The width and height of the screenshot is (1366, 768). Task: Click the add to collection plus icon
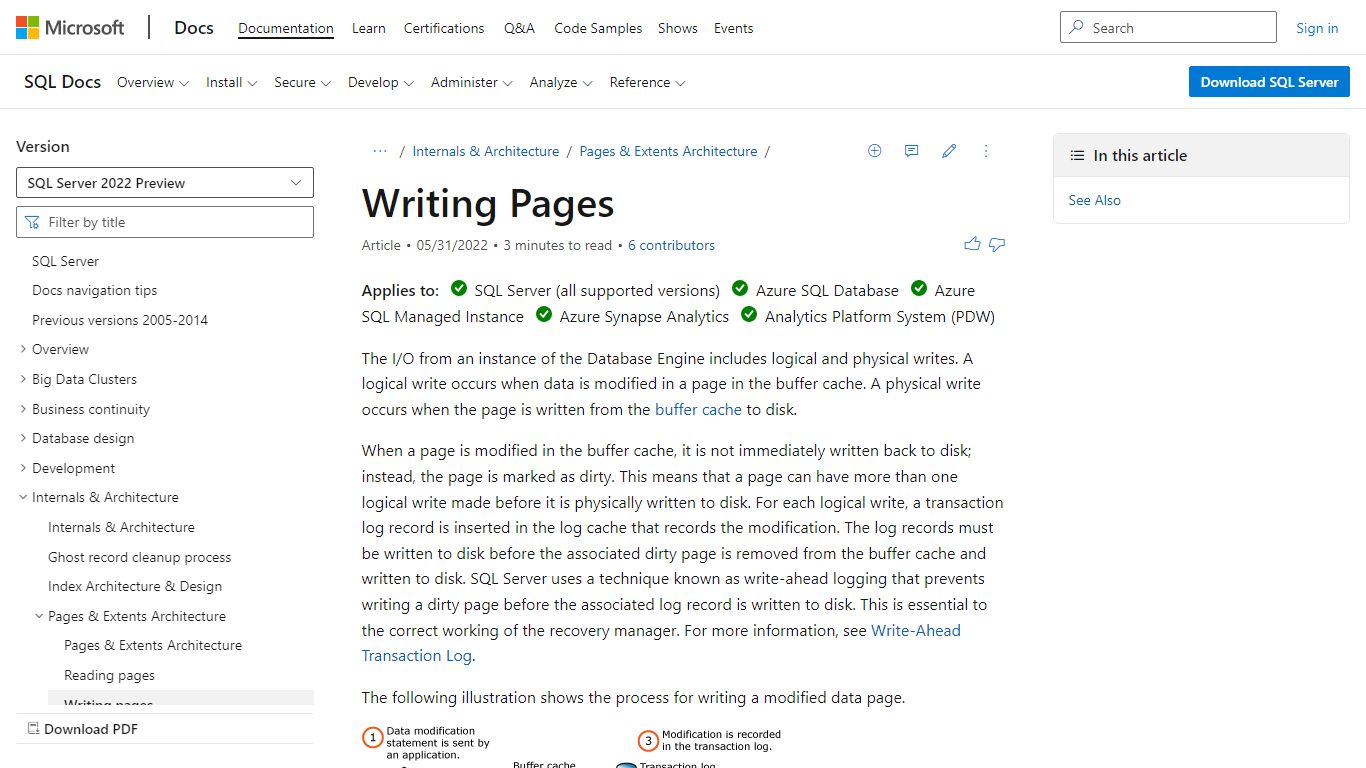pyautogui.click(x=874, y=151)
